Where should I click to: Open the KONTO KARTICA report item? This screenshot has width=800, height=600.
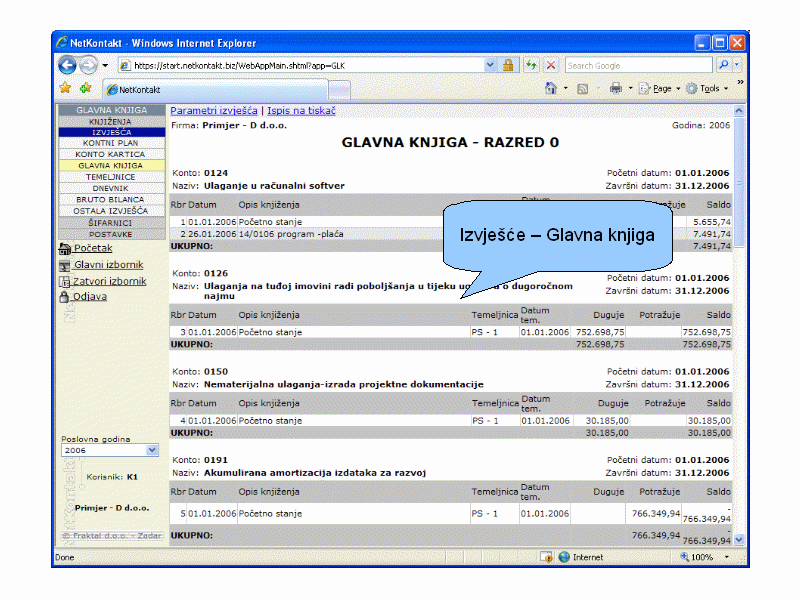tap(112, 154)
